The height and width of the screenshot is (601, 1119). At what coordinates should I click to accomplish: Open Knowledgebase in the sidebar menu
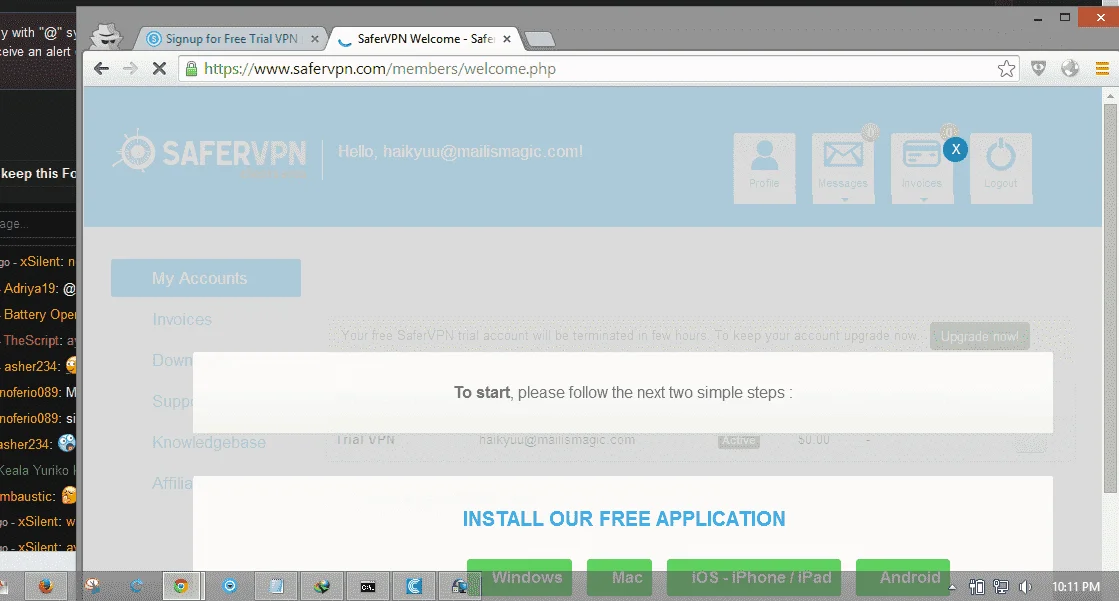(x=208, y=443)
